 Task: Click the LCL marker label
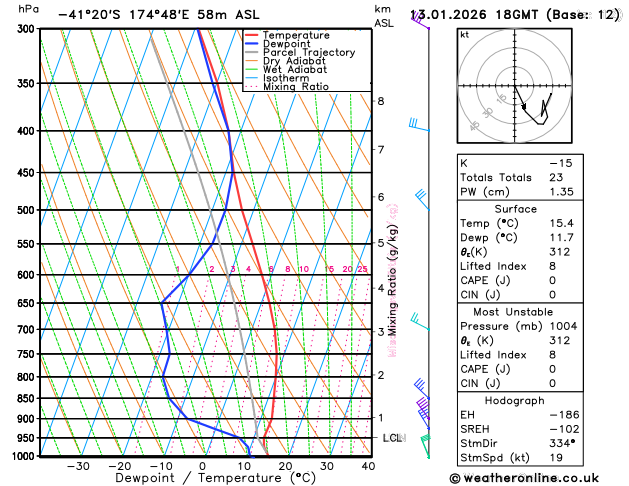(393, 438)
